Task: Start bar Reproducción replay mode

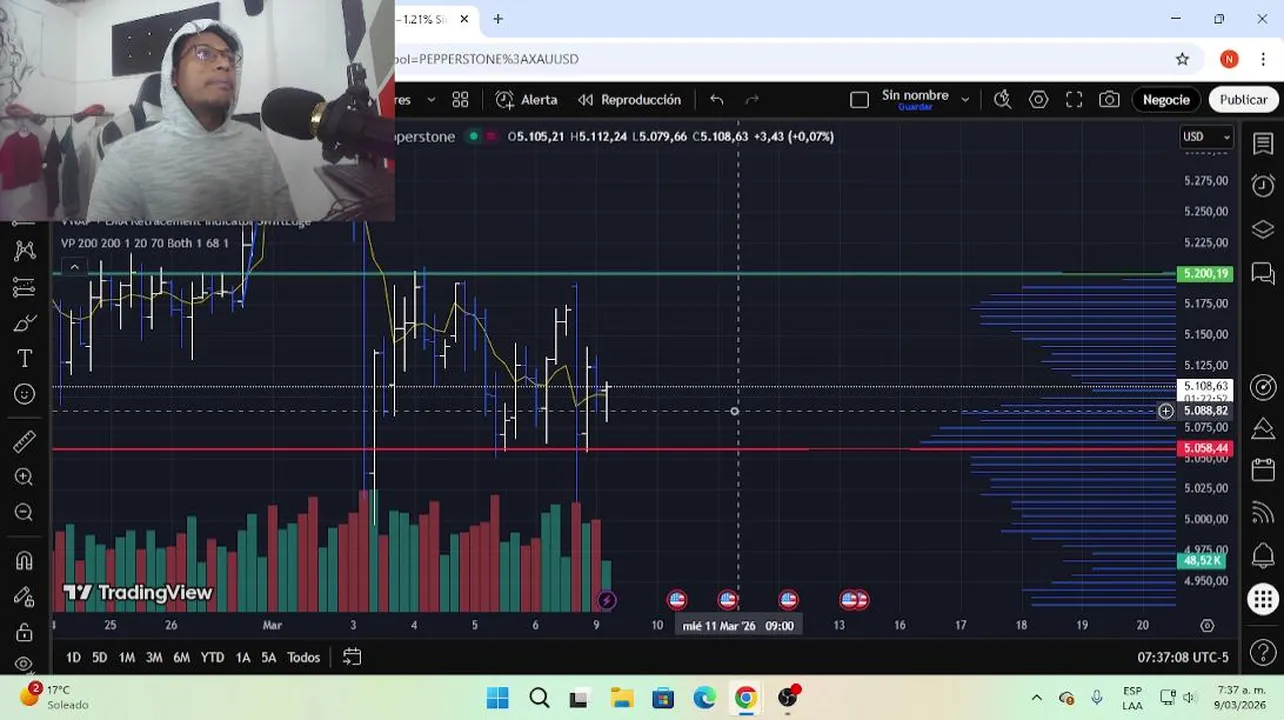Action: click(x=630, y=99)
